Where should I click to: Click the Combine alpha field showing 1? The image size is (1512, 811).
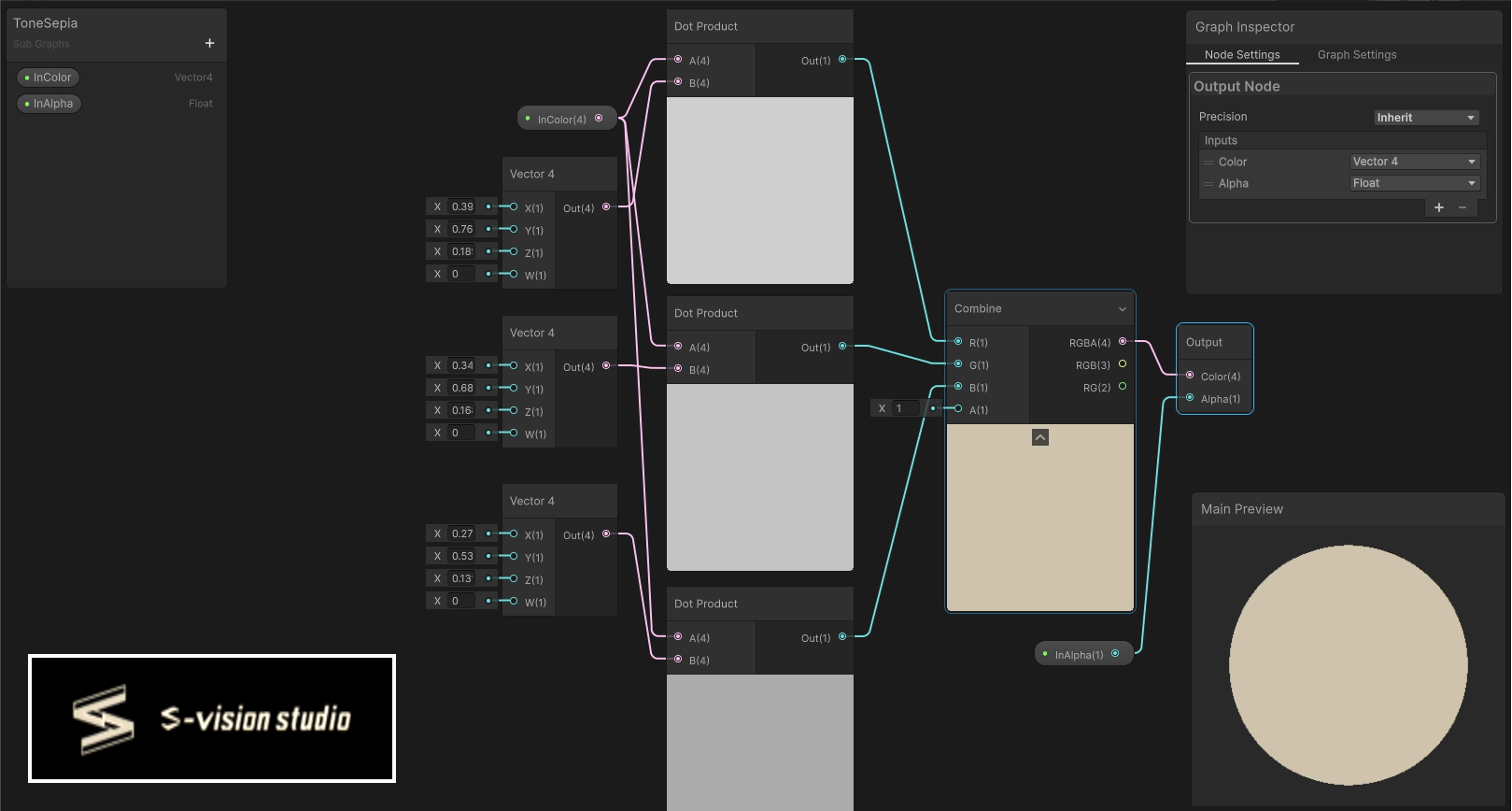click(906, 408)
